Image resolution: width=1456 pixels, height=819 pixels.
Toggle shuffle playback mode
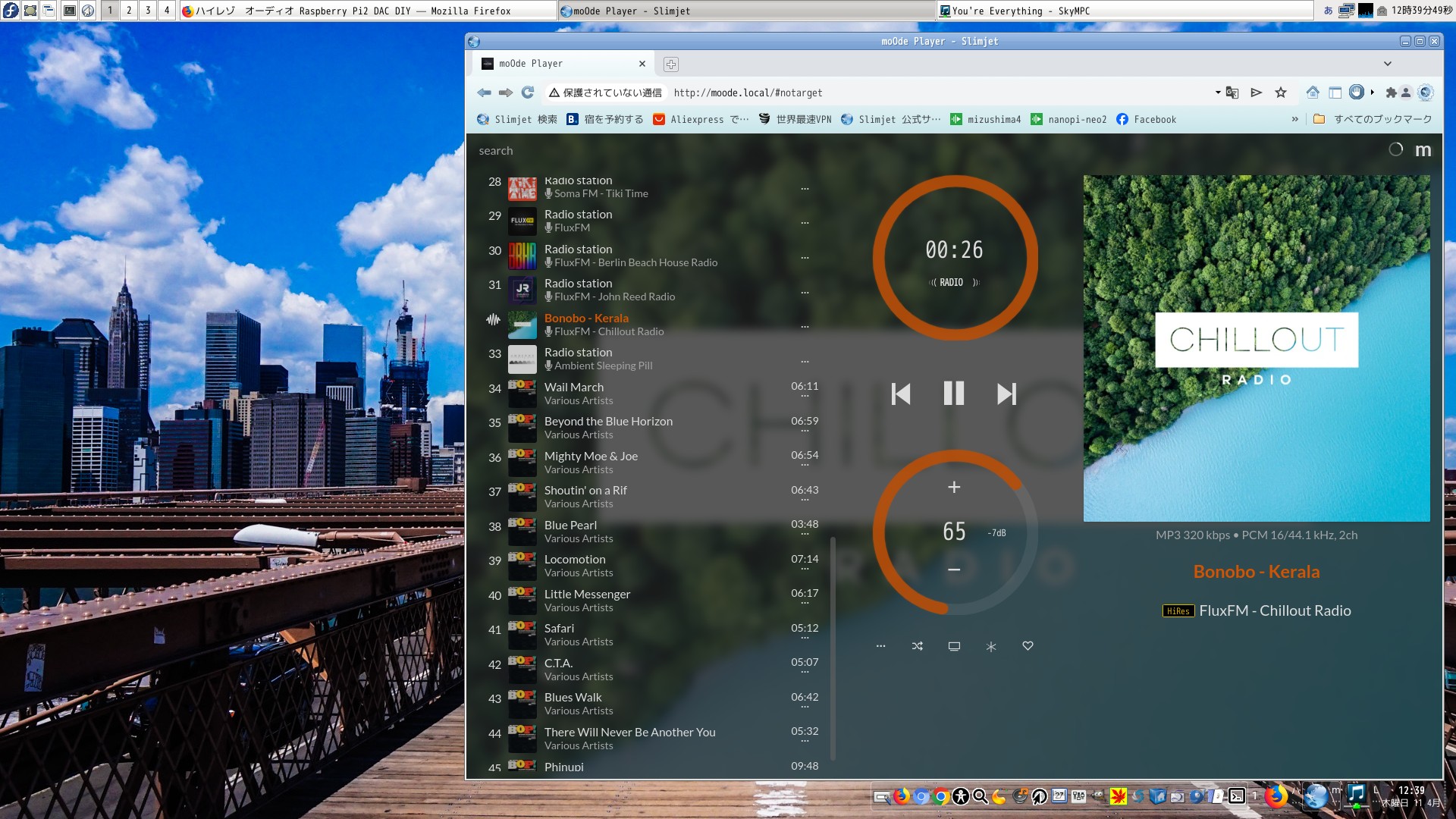(x=917, y=645)
